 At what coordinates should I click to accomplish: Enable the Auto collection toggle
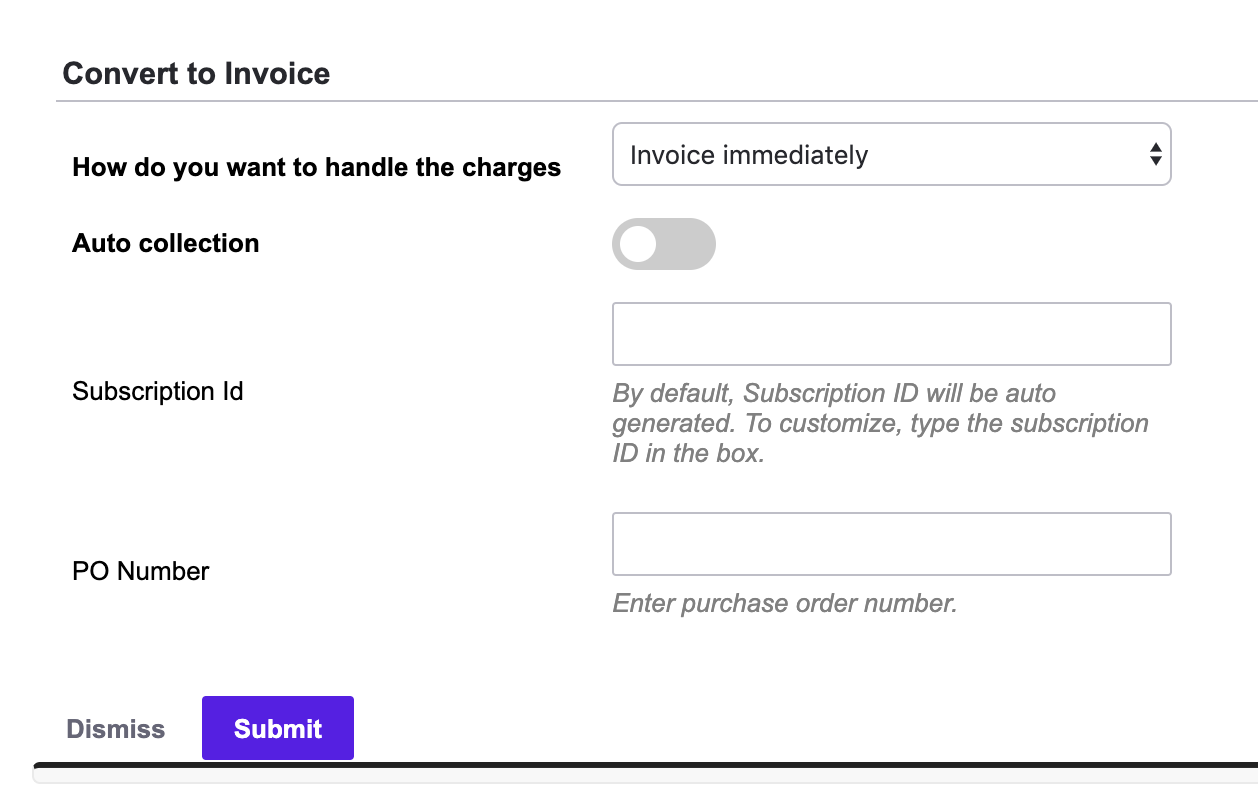[x=663, y=244]
